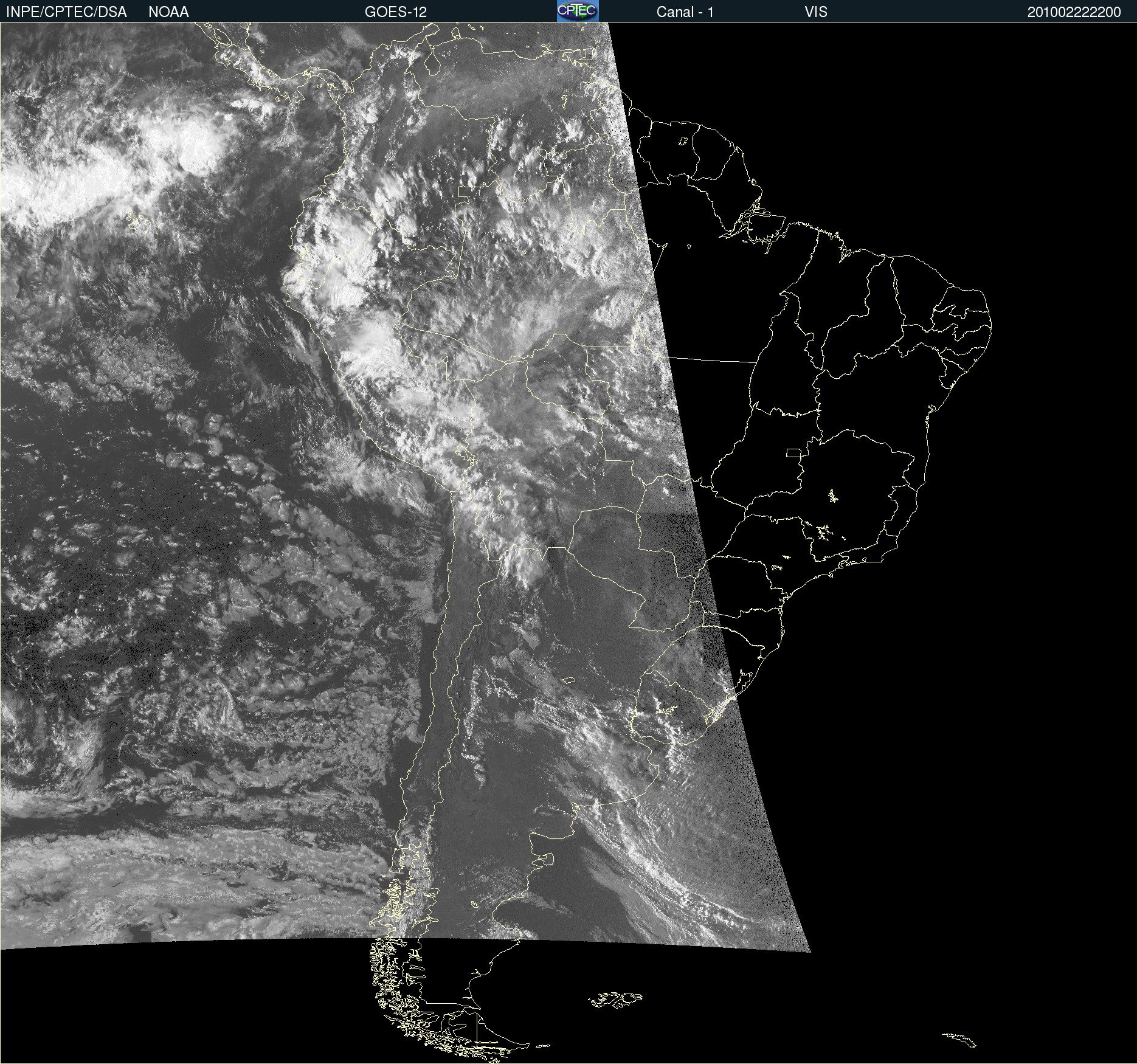Click the CPTEC logo in header
The width and height of the screenshot is (1137, 1064).
578,11
